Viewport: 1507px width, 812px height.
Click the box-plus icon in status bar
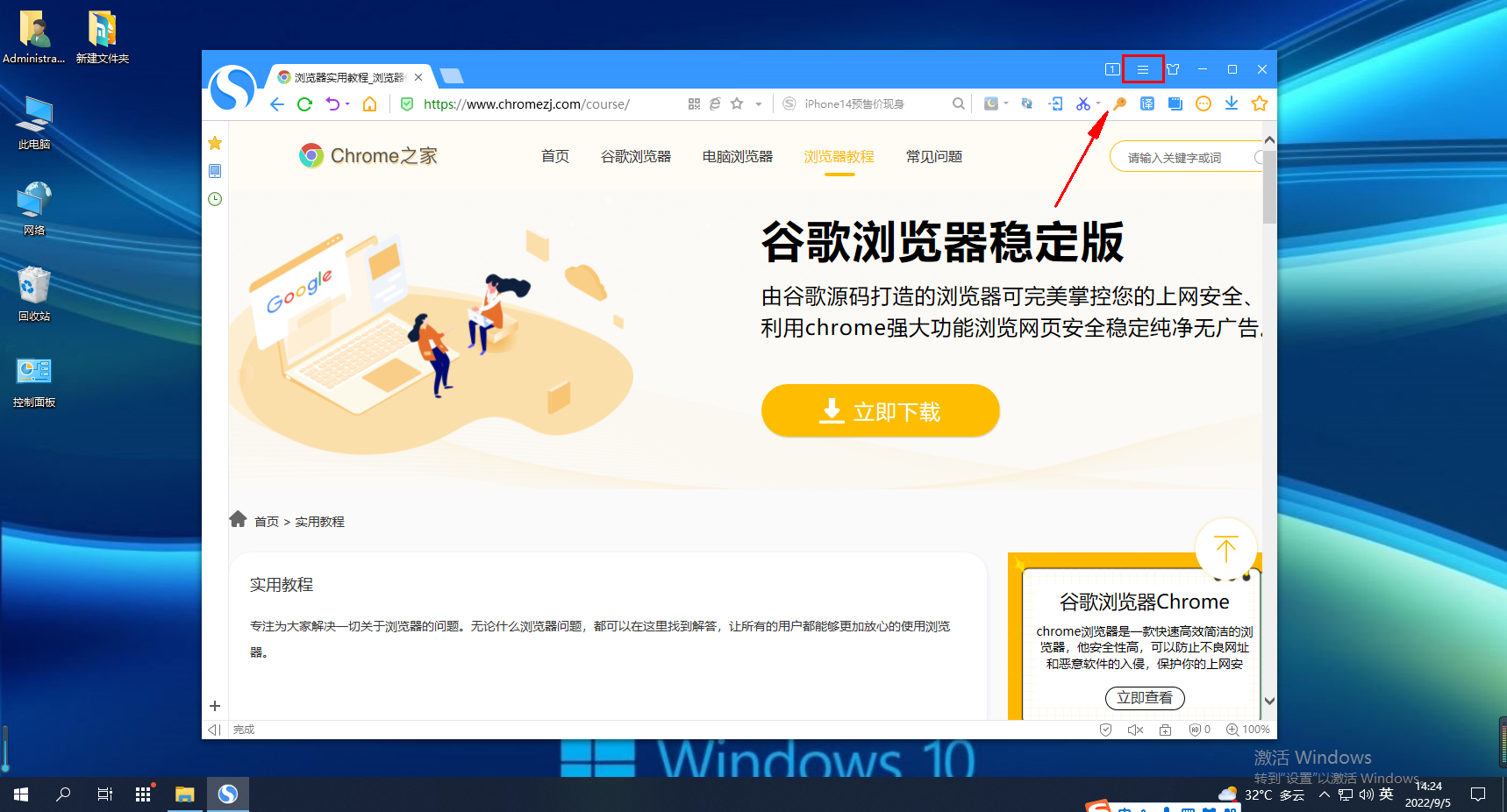pos(1165,730)
